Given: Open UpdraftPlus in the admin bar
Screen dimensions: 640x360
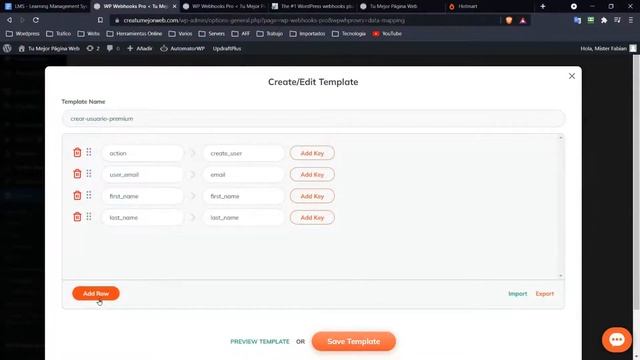Looking at the screenshot, I should pyautogui.click(x=227, y=48).
